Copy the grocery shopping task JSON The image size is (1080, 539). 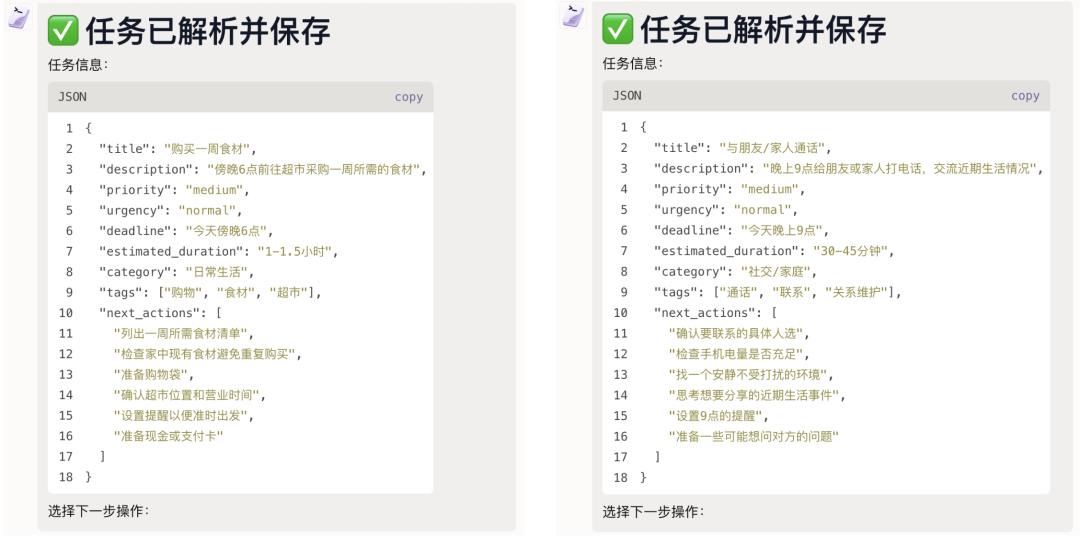(408, 97)
